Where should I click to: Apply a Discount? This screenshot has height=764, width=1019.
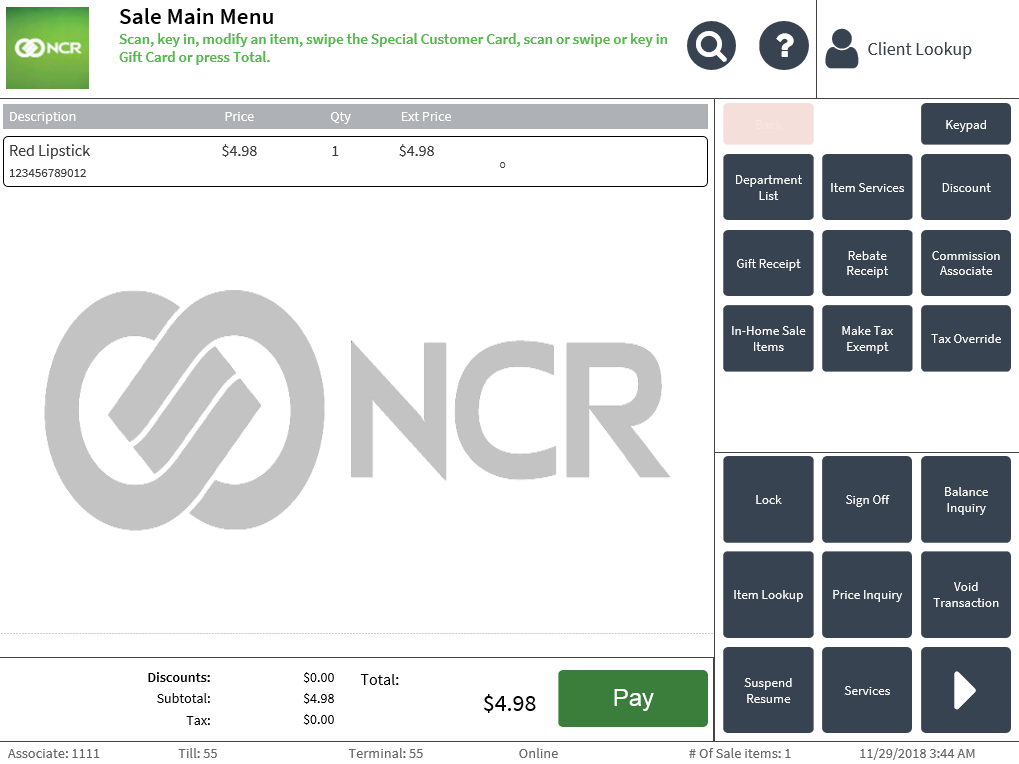coord(965,187)
